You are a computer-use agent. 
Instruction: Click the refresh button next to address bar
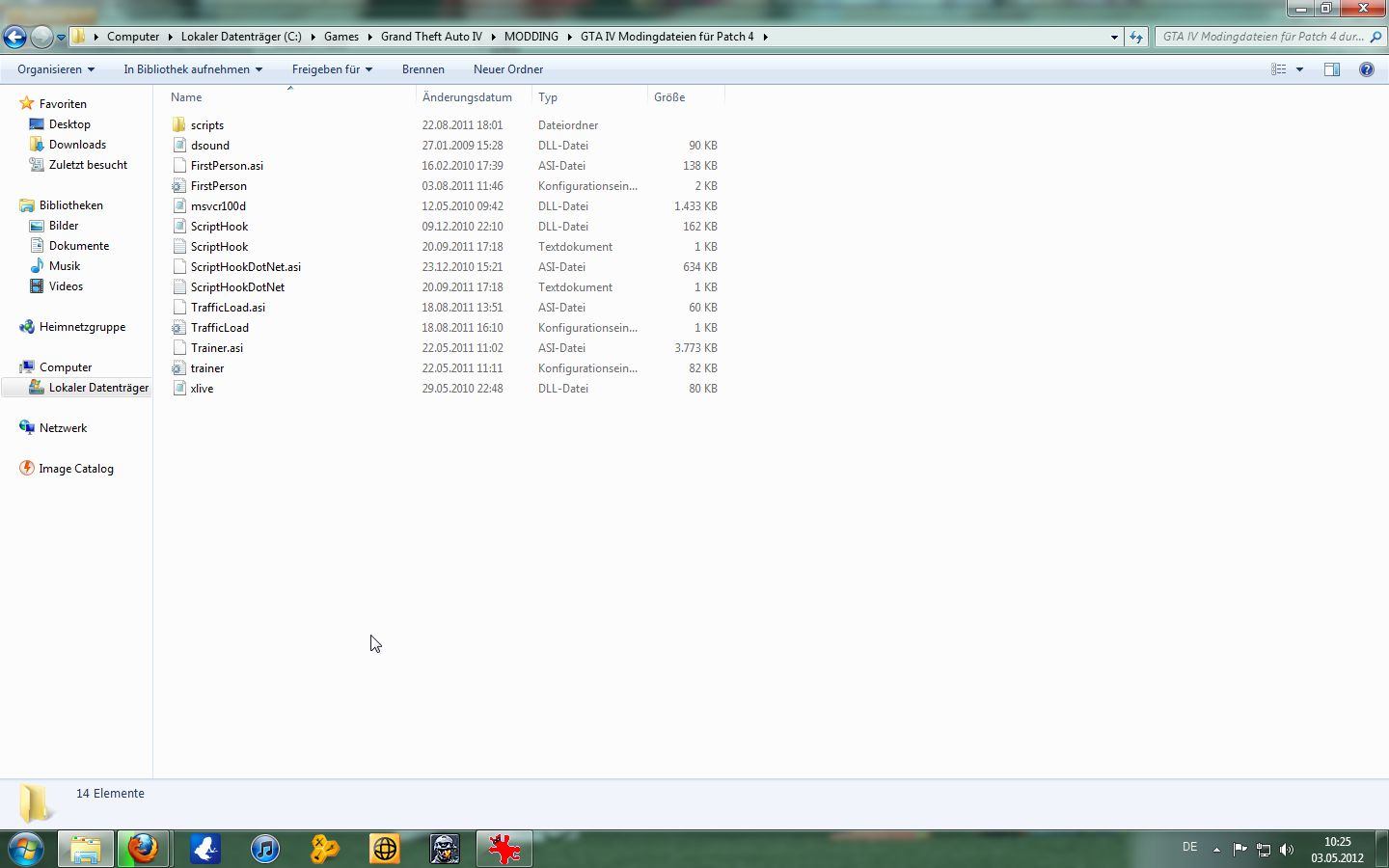tap(1136, 37)
